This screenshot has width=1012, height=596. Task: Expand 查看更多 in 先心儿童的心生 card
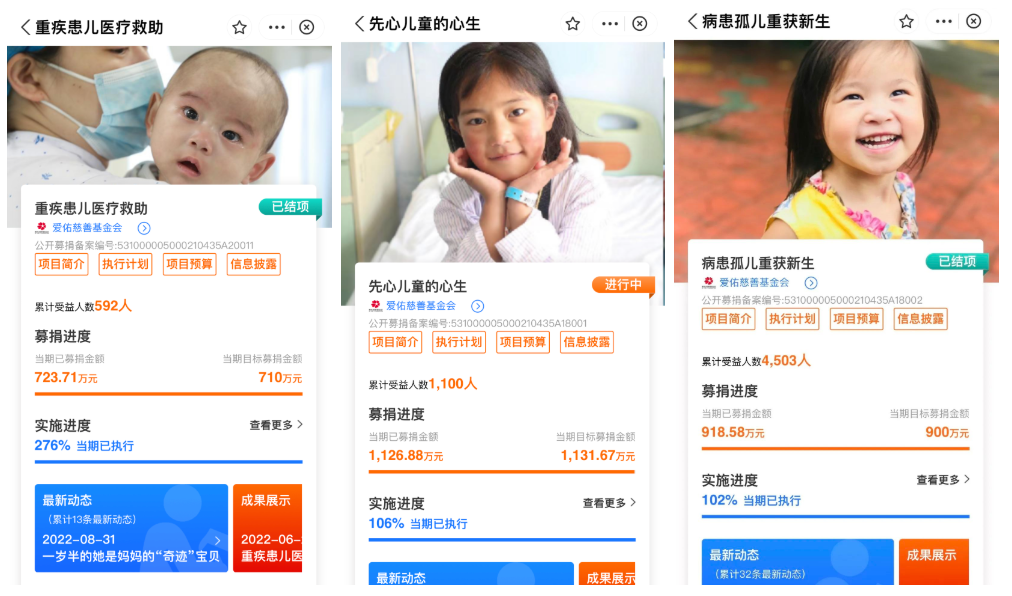click(609, 502)
